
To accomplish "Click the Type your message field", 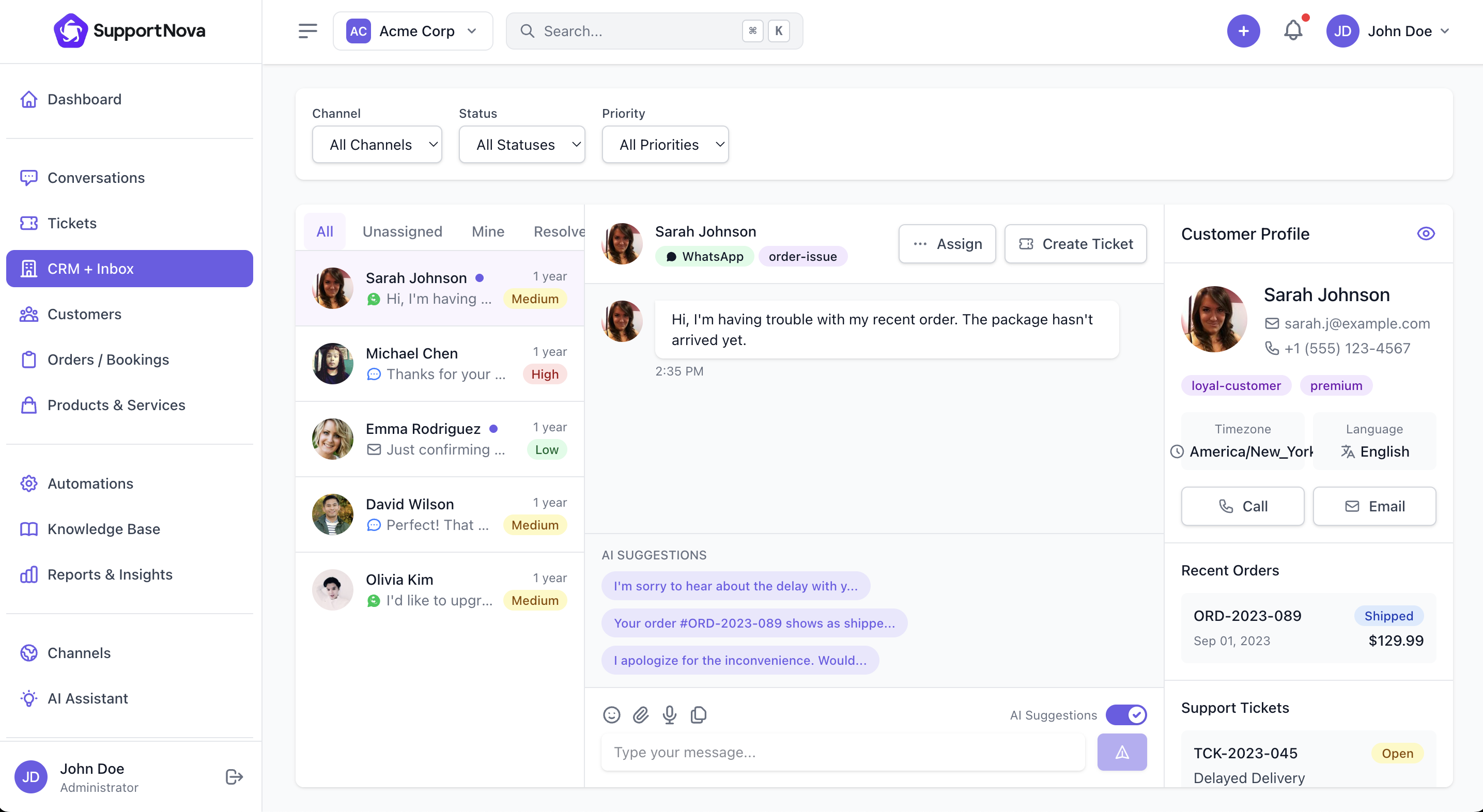I will click(x=843, y=752).
